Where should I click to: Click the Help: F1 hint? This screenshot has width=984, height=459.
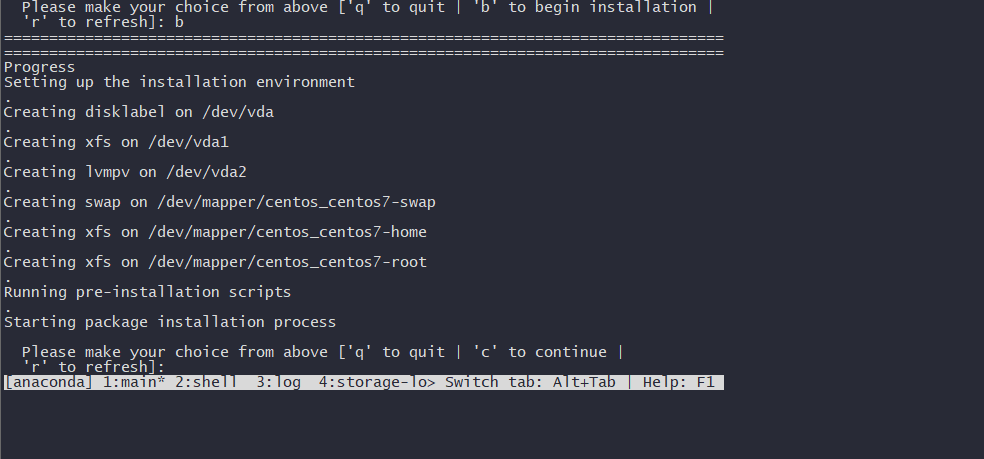pyautogui.click(x=679, y=382)
